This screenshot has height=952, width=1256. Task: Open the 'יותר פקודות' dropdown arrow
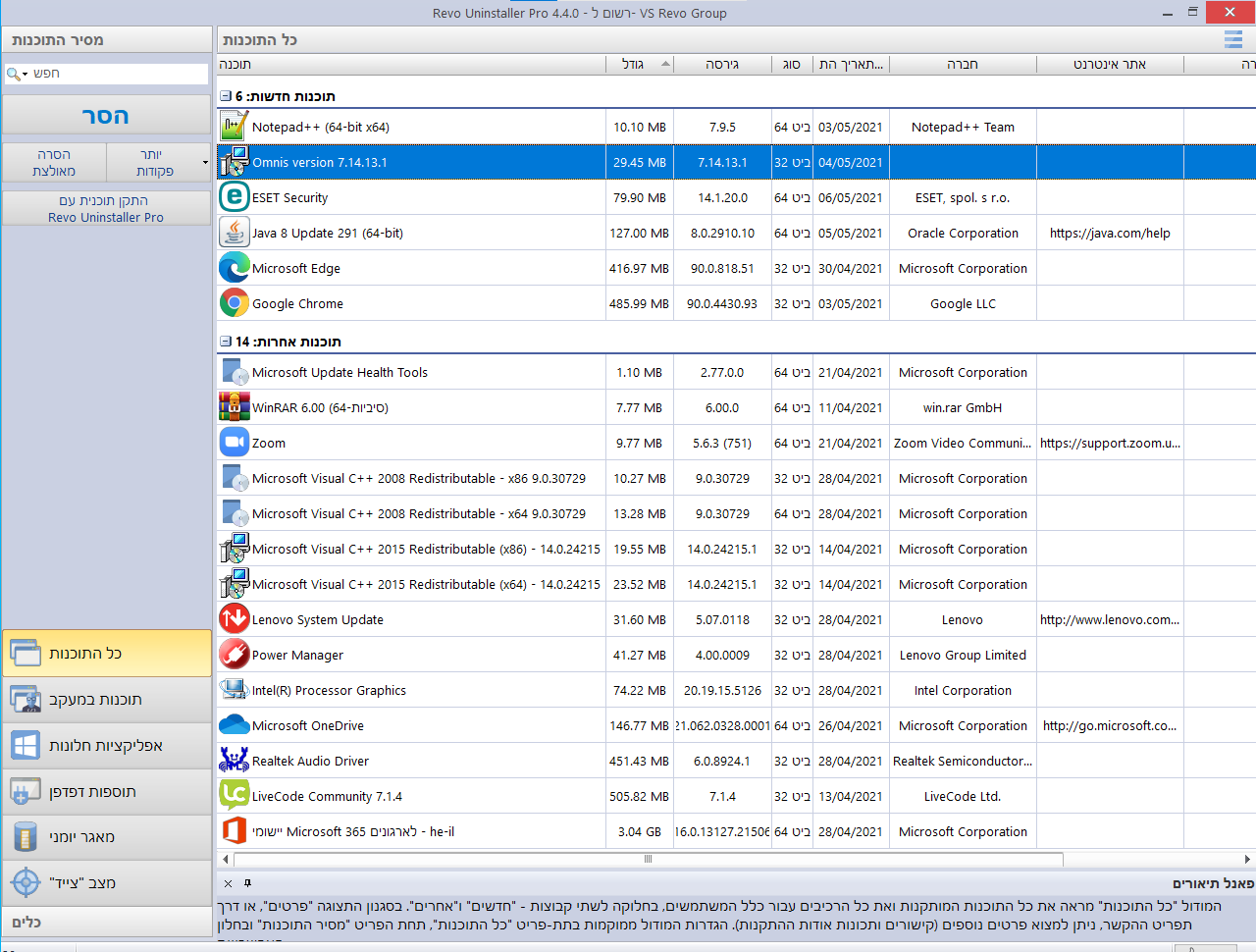(x=205, y=163)
